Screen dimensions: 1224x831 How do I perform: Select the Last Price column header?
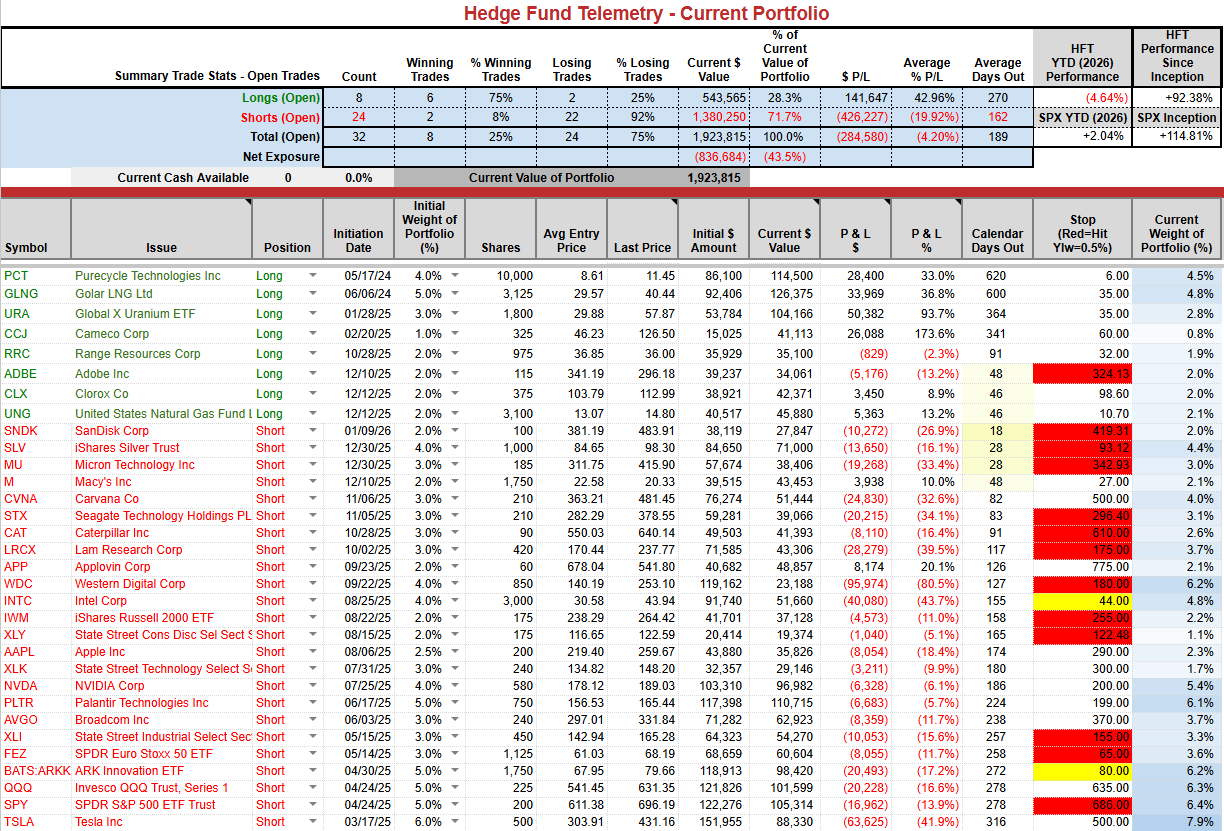point(642,228)
